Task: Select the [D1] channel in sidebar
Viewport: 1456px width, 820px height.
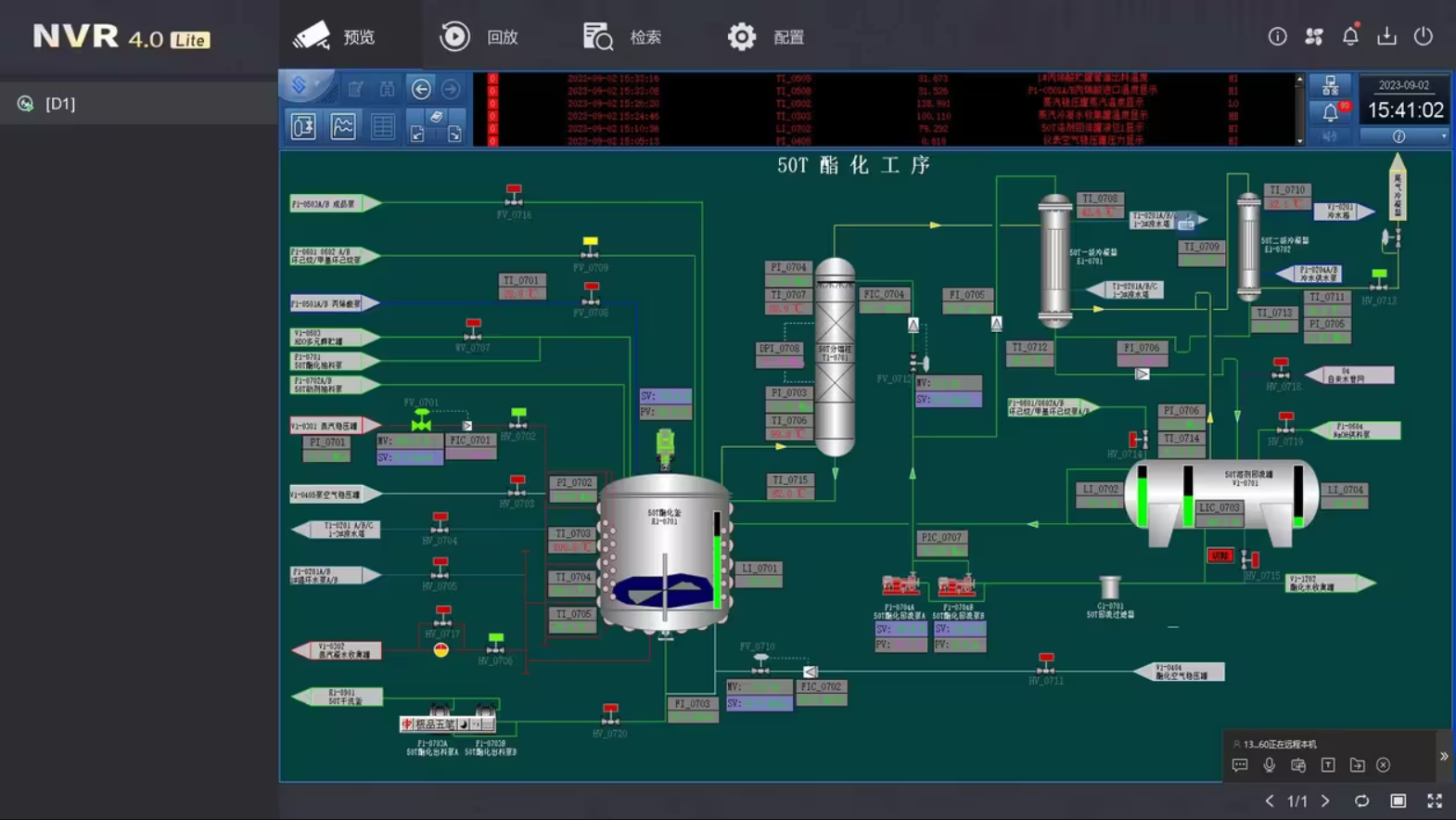Action: 60,104
